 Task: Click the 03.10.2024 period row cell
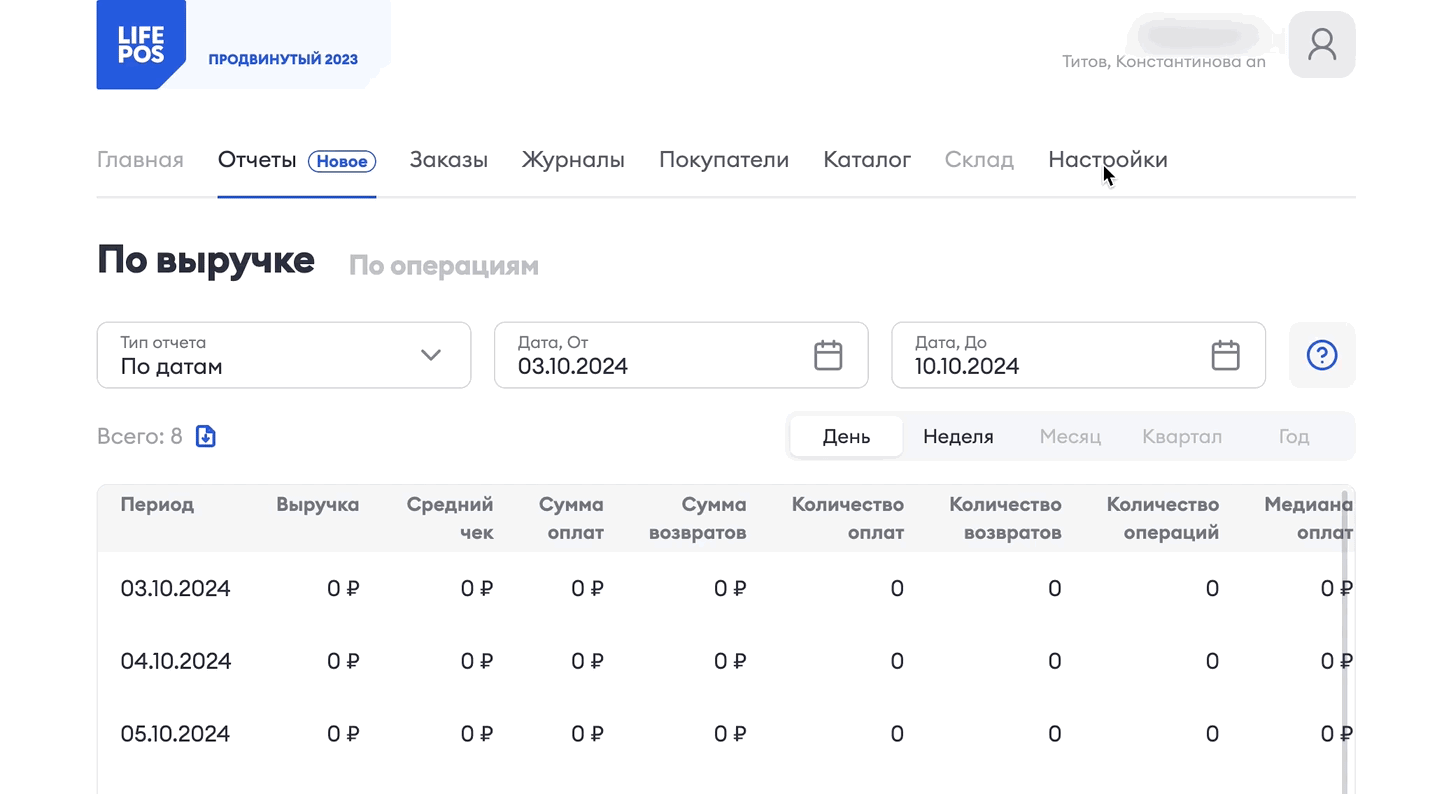coord(176,589)
